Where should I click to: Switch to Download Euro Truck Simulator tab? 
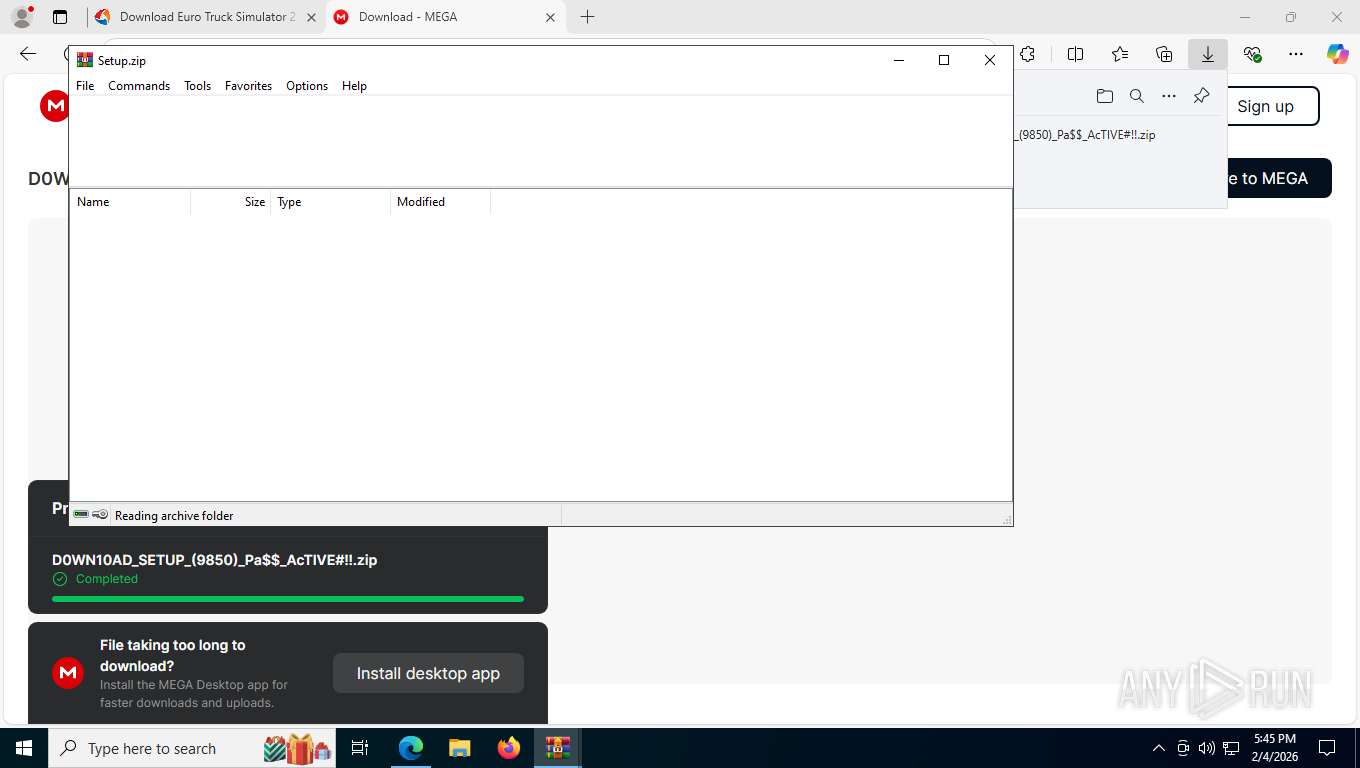(x=206, y=17)
